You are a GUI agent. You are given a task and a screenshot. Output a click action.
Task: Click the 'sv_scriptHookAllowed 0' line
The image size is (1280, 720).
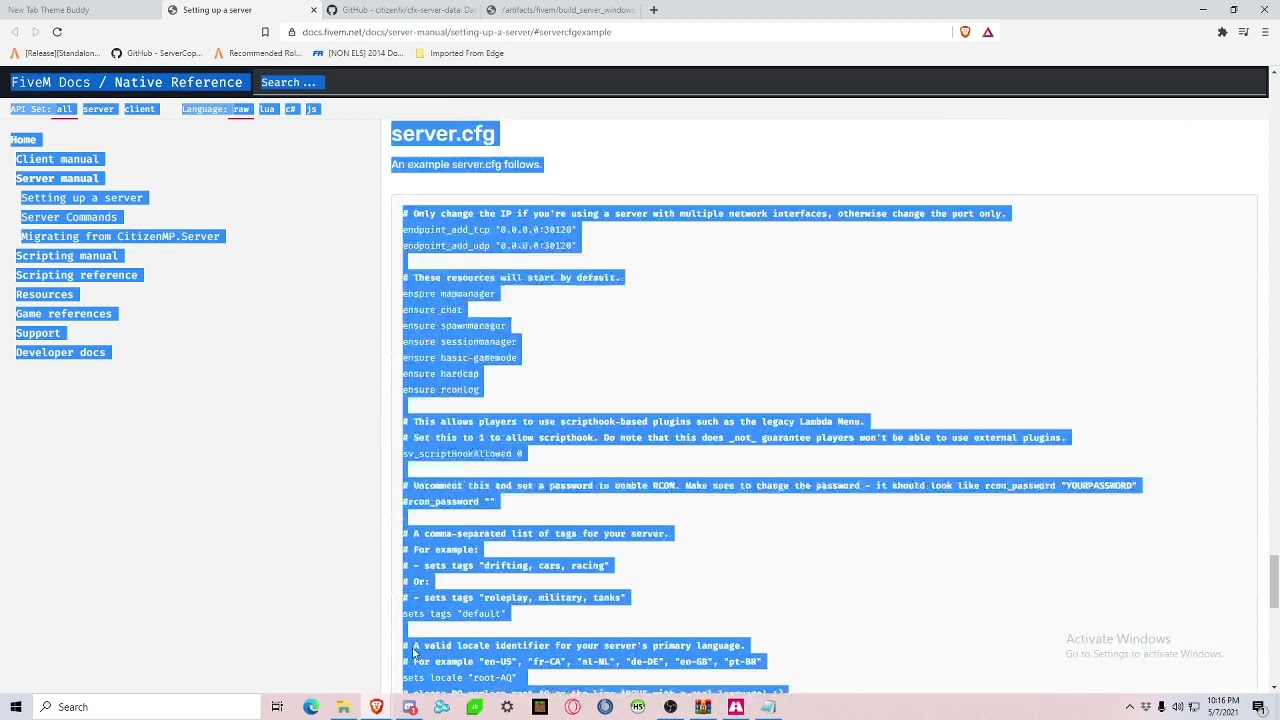click(x=462, y=454)
